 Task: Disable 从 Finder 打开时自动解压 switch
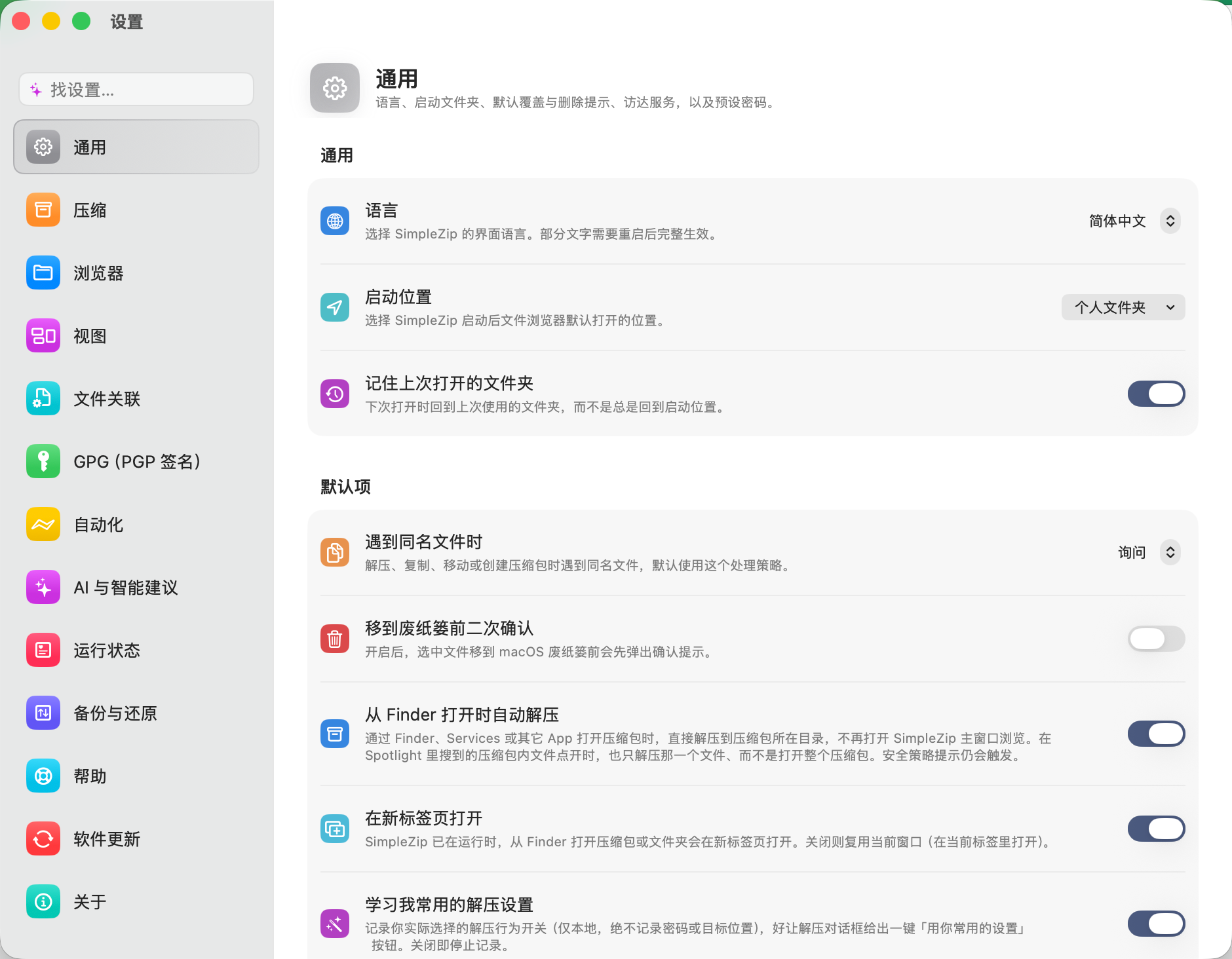(x=1156, y=734)
